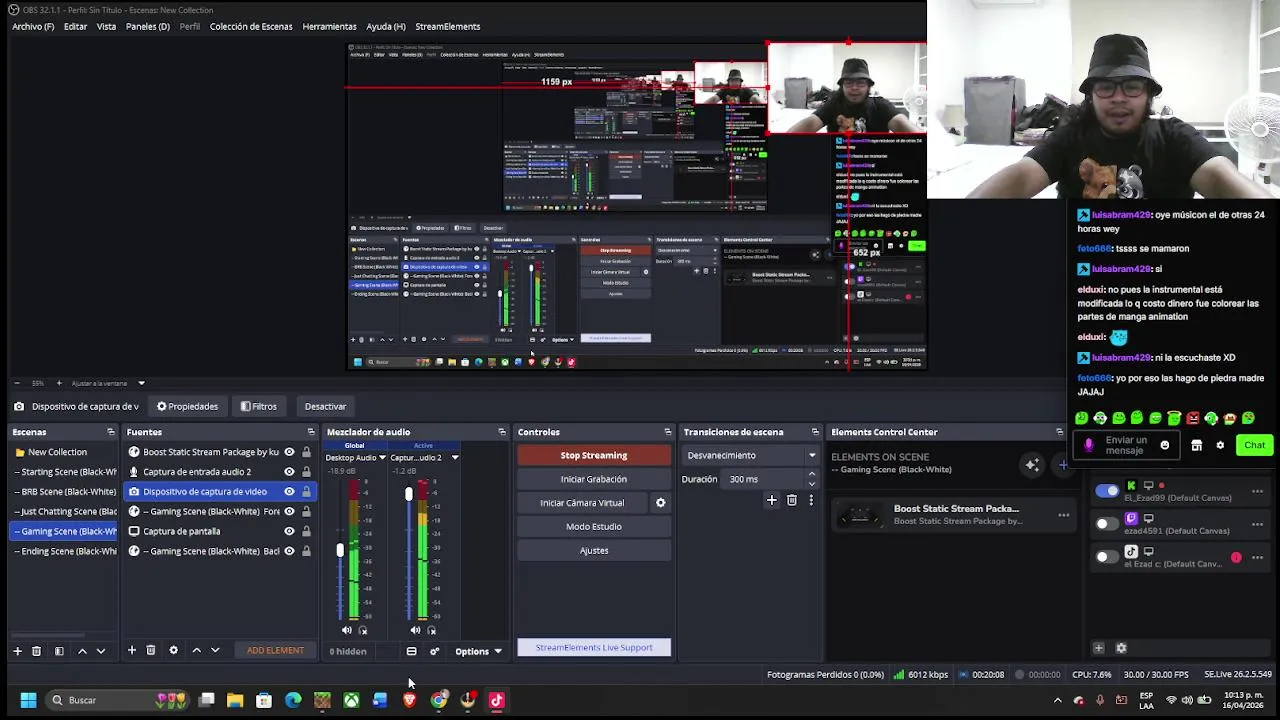
Task: Mute Captura de entrada audio 2 speaker icon
Action: (x=415, y=630)
